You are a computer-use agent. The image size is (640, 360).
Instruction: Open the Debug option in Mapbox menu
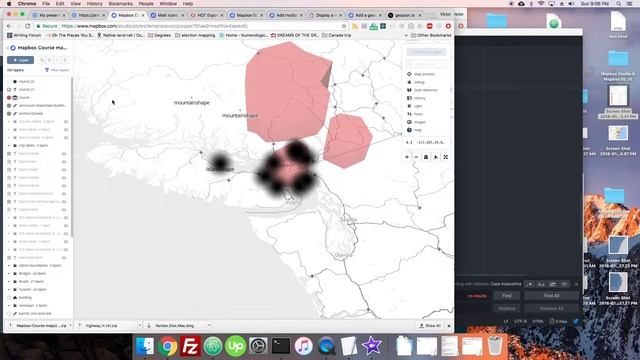(416, 82)
